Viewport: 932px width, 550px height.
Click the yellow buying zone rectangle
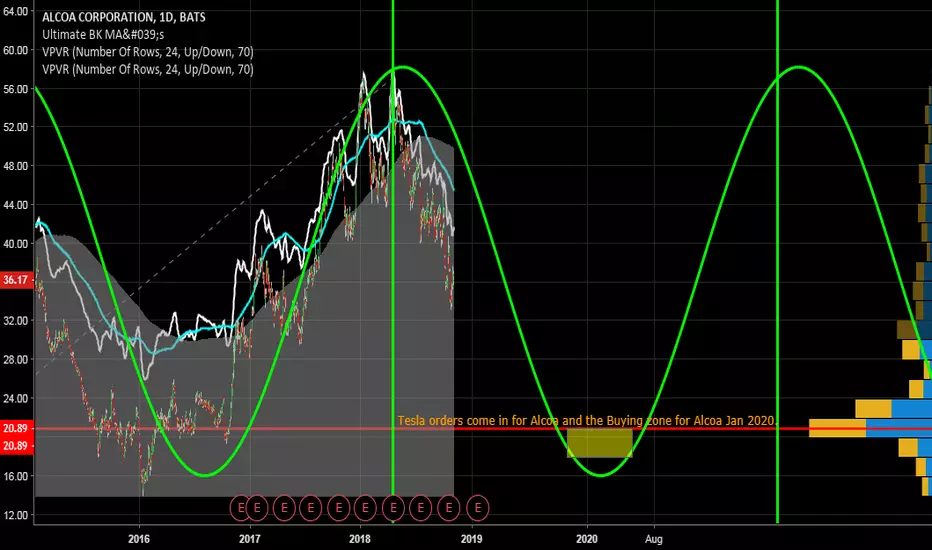point(599,443)
